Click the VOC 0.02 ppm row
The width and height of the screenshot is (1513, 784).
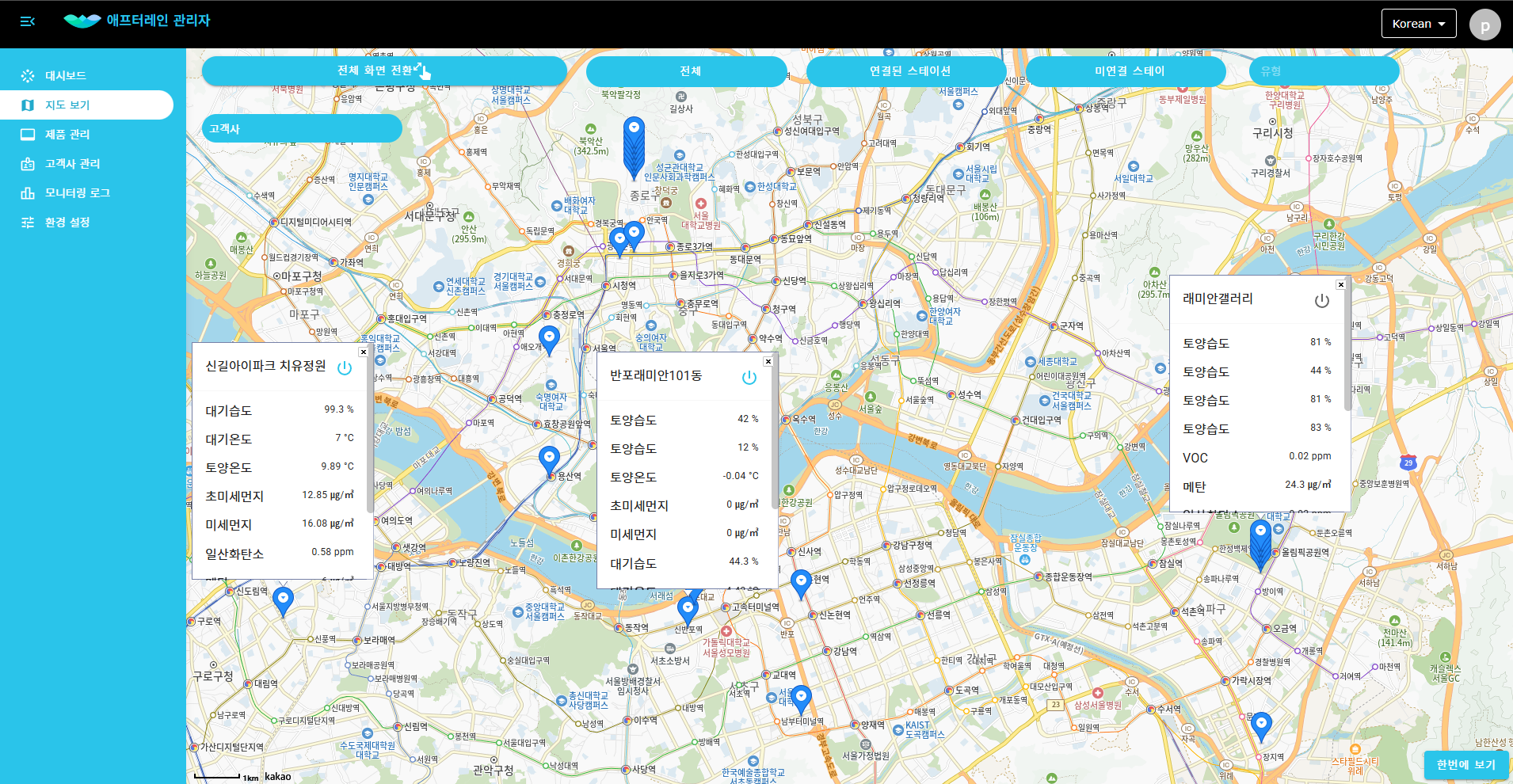1257,457
